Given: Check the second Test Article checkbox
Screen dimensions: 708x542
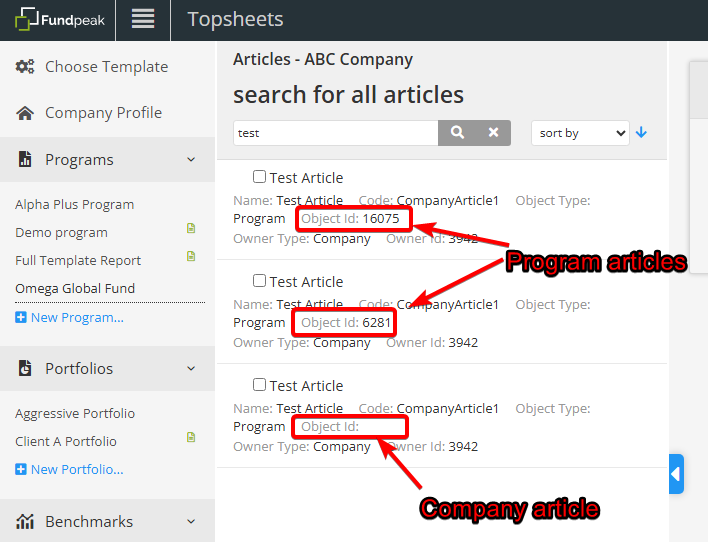Looking at the screenshot, I should (260, 281).
